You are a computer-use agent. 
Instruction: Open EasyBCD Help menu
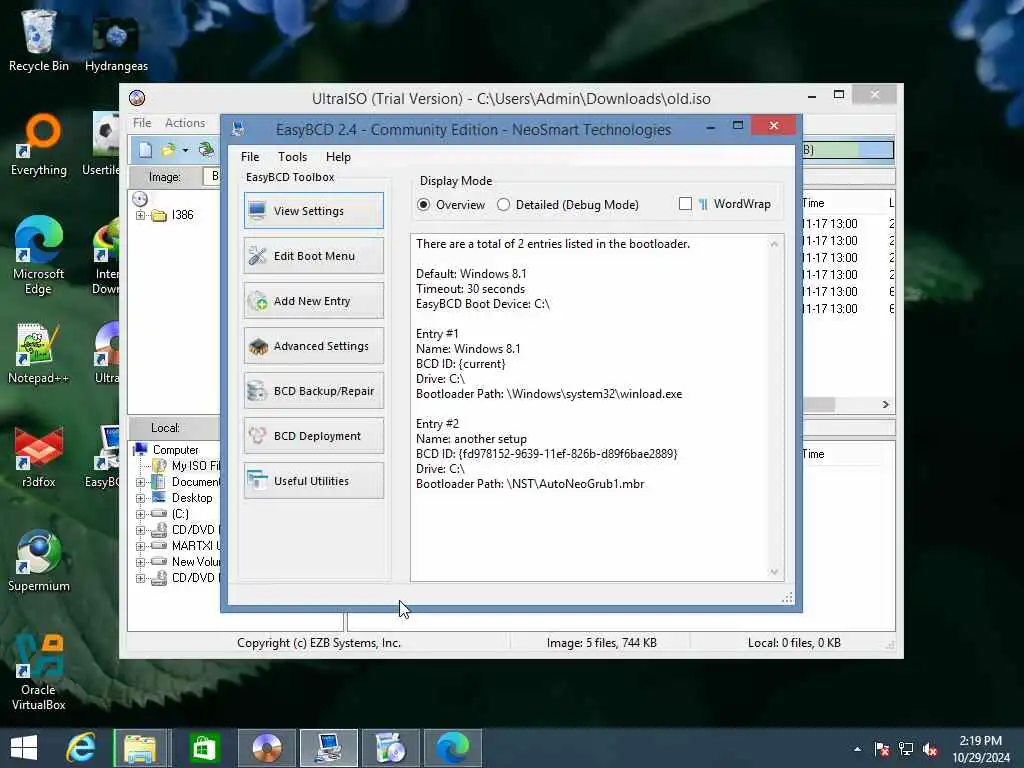pyautogui.click(x=338, y=157)
